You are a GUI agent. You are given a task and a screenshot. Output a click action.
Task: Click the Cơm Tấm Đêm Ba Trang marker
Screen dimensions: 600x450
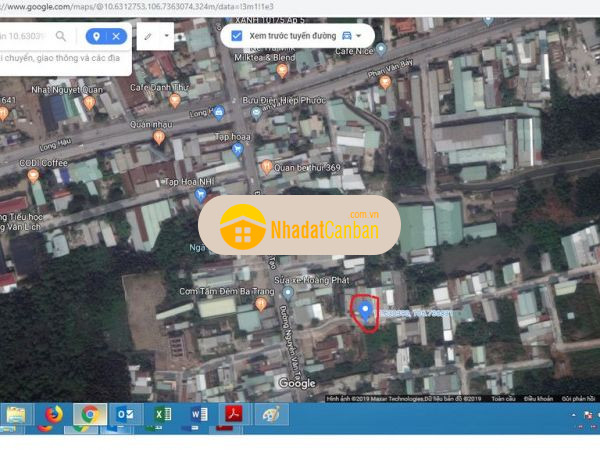tap(260, 303)
